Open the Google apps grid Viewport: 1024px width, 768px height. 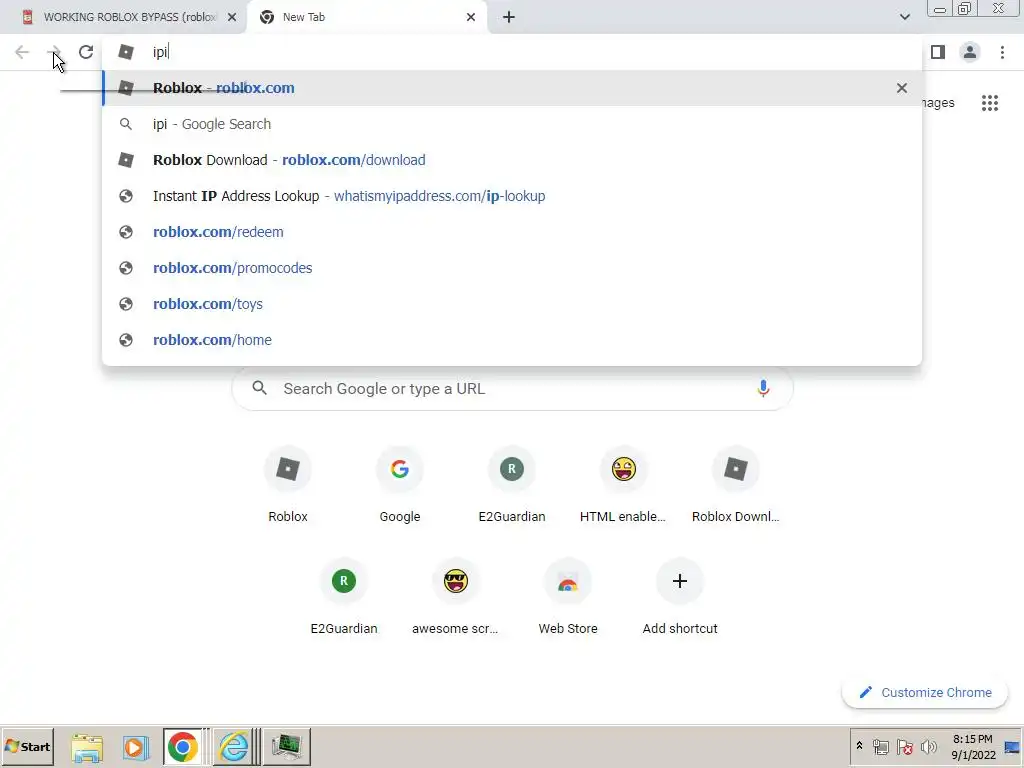[x=989, y=103]
